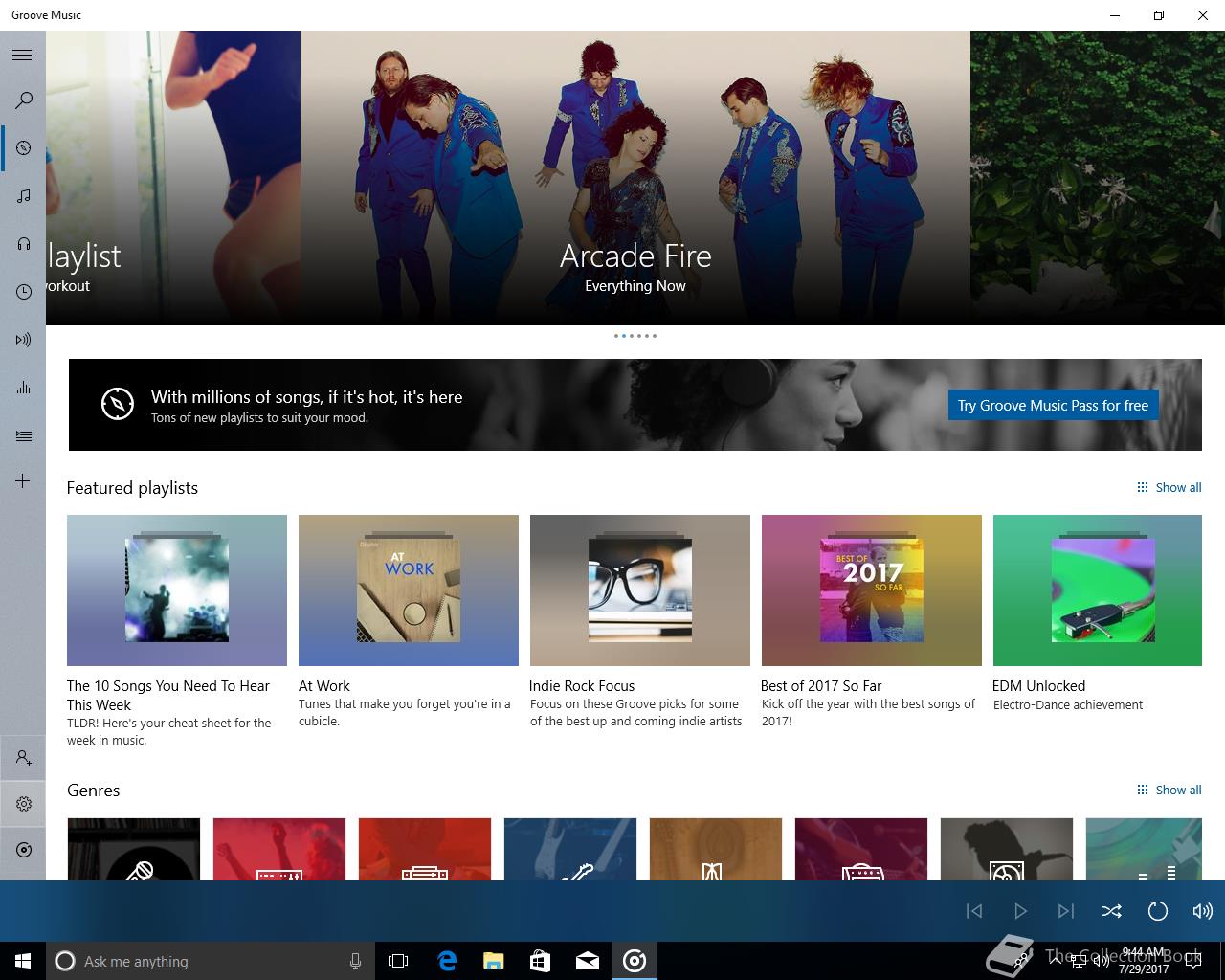The width and height of the screenshot is (1225, 980).
Task: Skip to next track
Action: click(x=1066, y=911)
